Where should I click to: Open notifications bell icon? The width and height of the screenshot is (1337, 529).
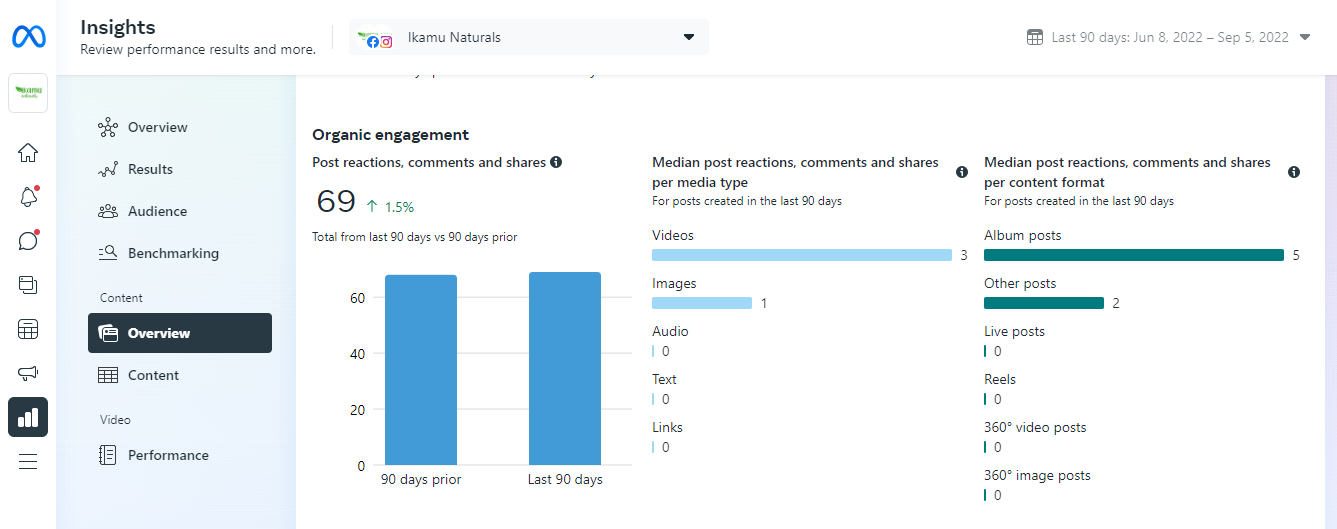point(28,197)
